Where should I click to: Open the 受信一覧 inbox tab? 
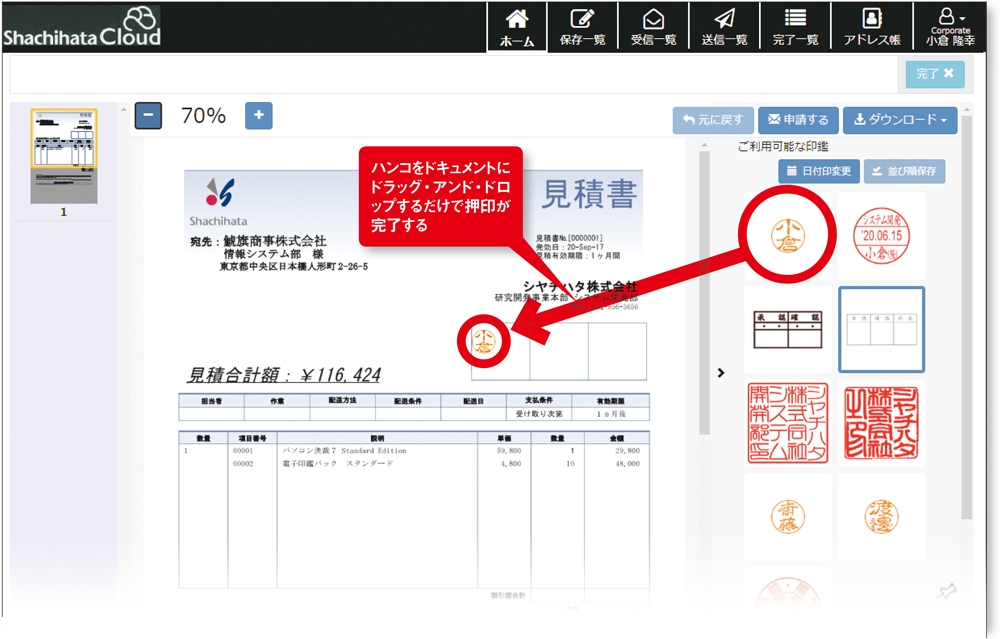(x=653, y=28)
